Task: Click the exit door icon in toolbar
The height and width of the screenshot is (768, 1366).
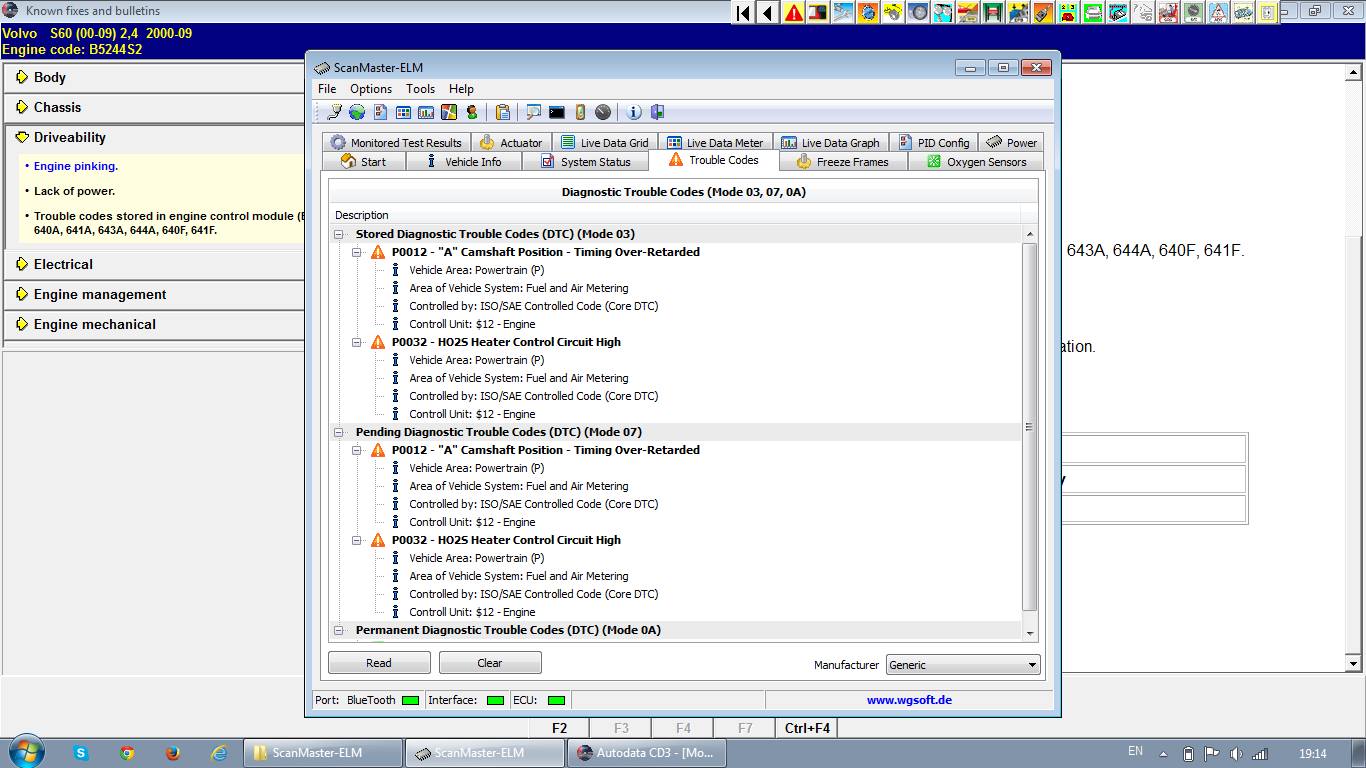Action: click(x=657, y=112)
